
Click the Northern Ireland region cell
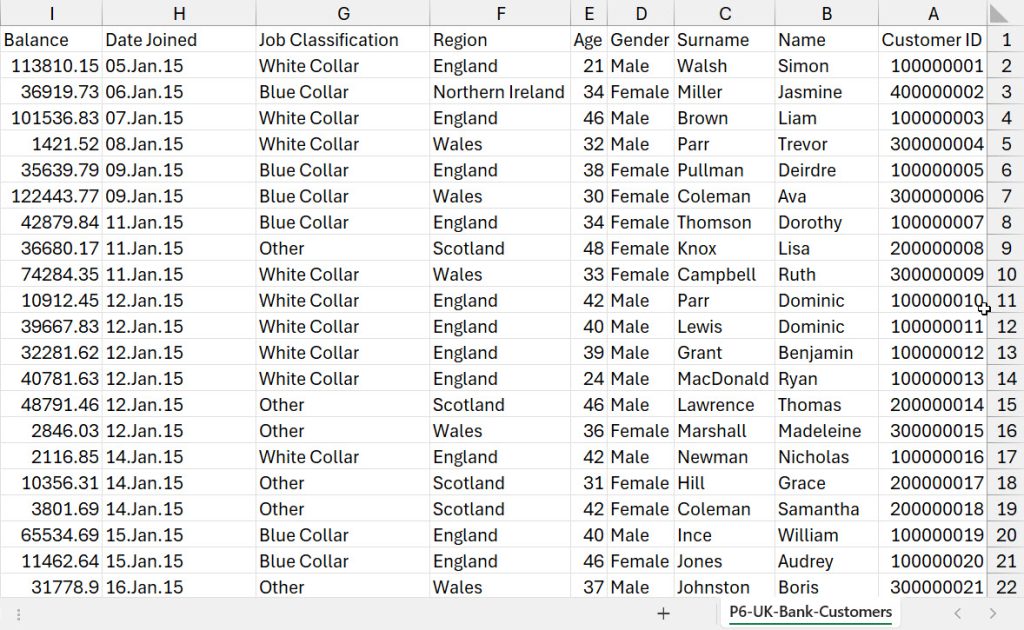point(499,92)
